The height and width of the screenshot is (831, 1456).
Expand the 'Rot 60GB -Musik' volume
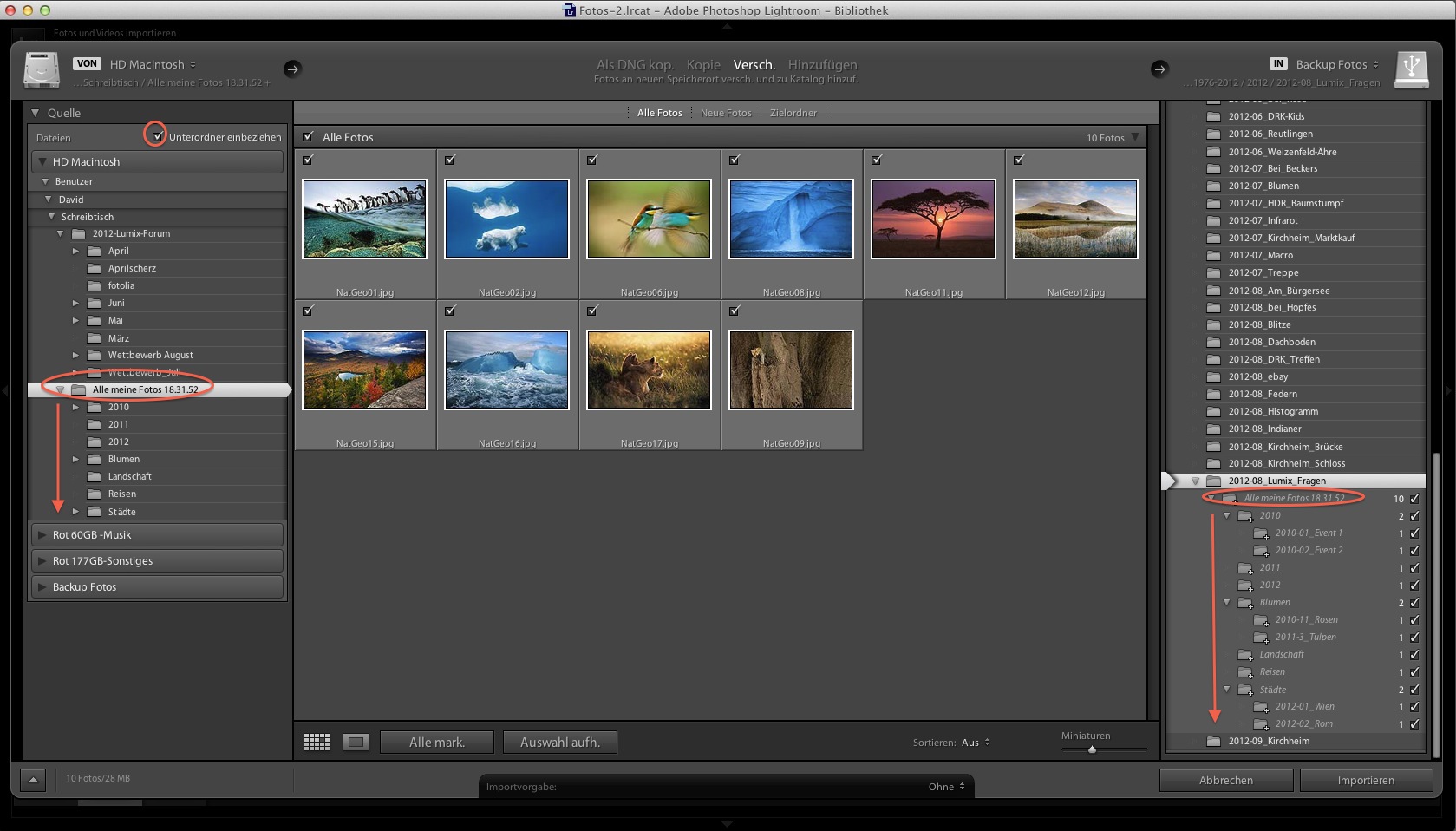coord(42,535)
